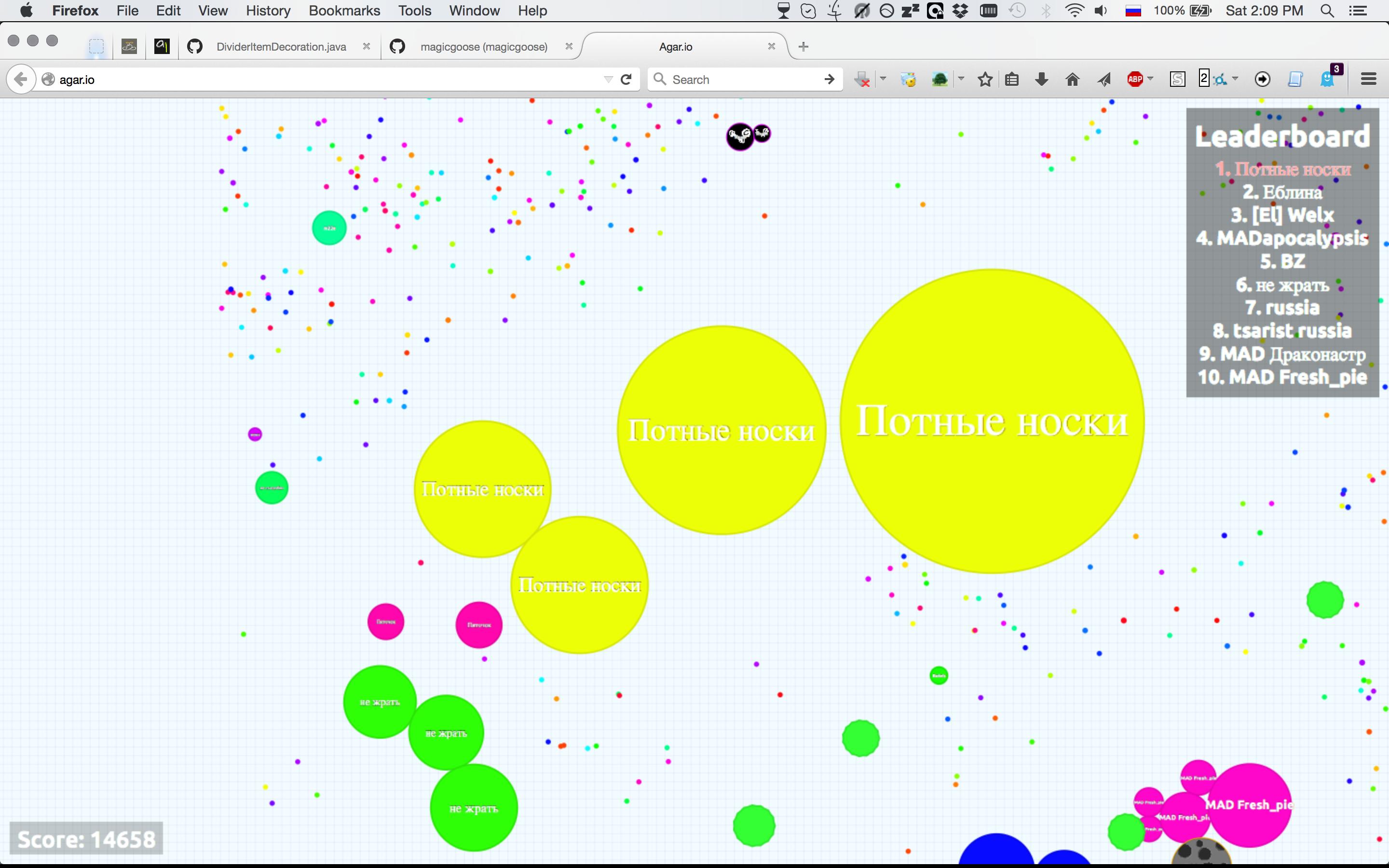The width and height of the screenshot is (1389, 868).
Task: Click the Time Machine clock icon in menu bar
Action: [x=1018, y=10]
